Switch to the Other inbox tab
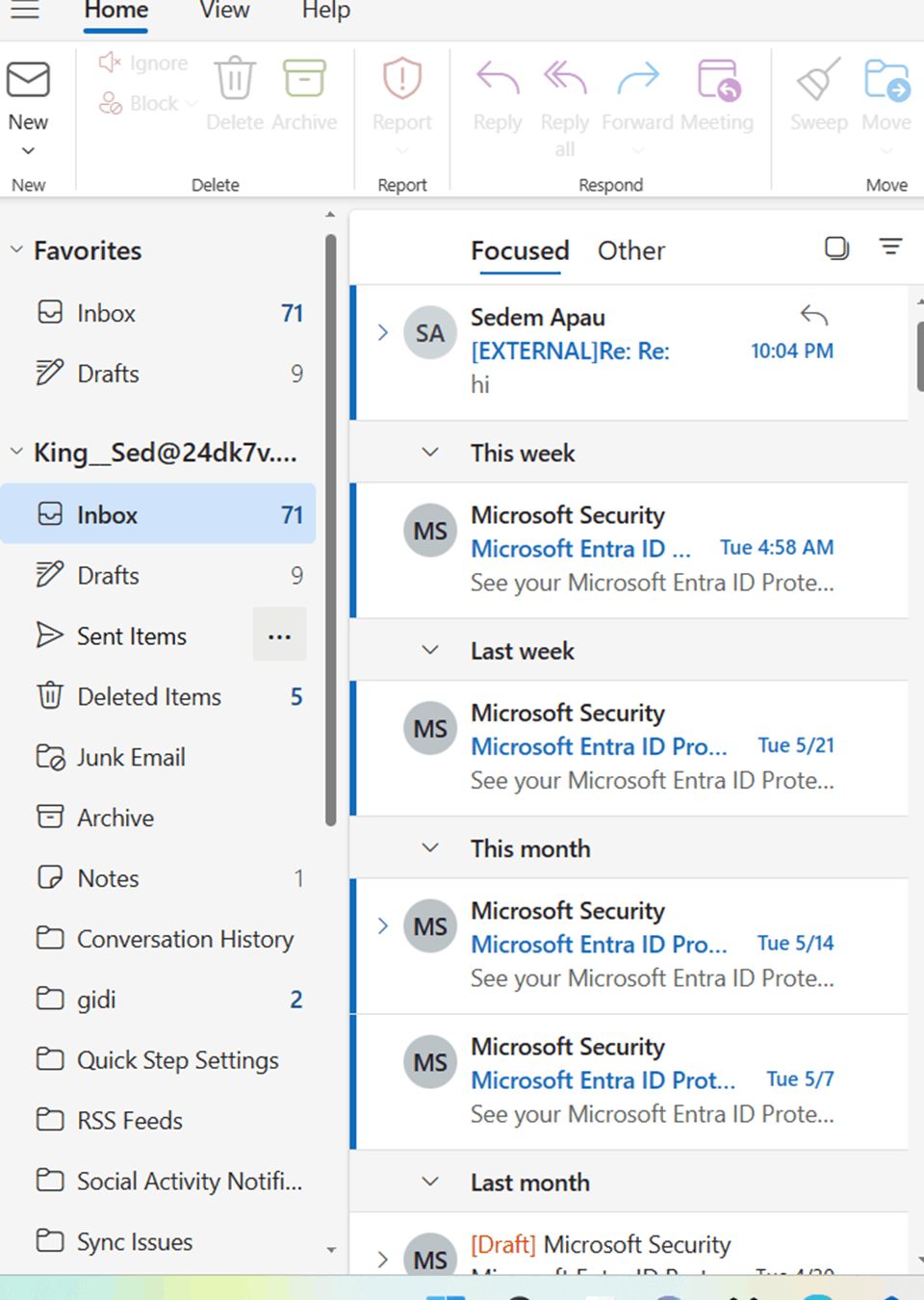The image size is (924, 1300). [x=630, y=250]
